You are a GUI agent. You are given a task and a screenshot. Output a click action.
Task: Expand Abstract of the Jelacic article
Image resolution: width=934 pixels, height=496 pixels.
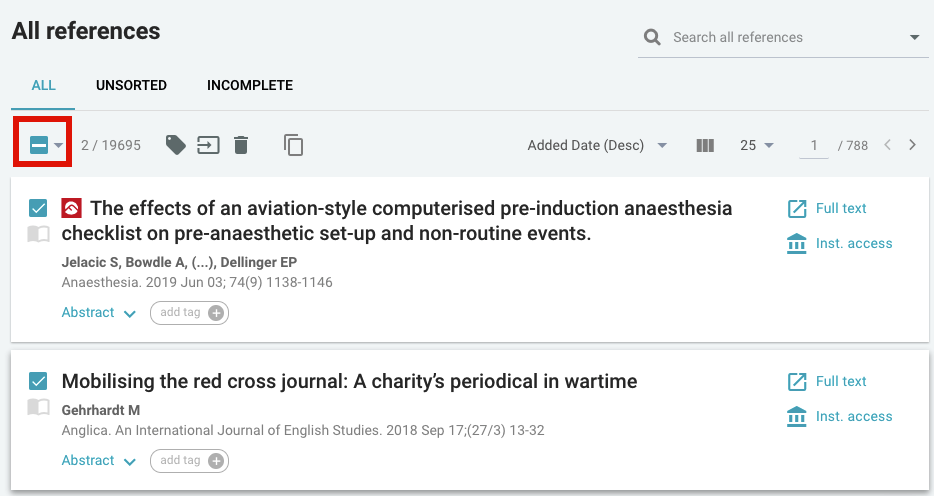point(99,313)
